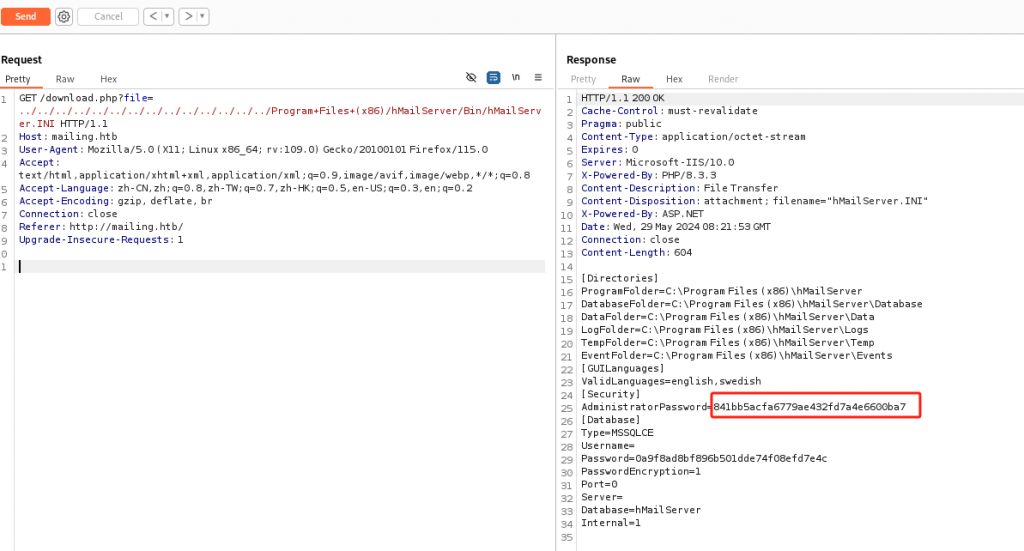Click the HTTP/1.1 200 OK status line
The width and height of the screenshot is (1024, 551).
coord(622,98)
